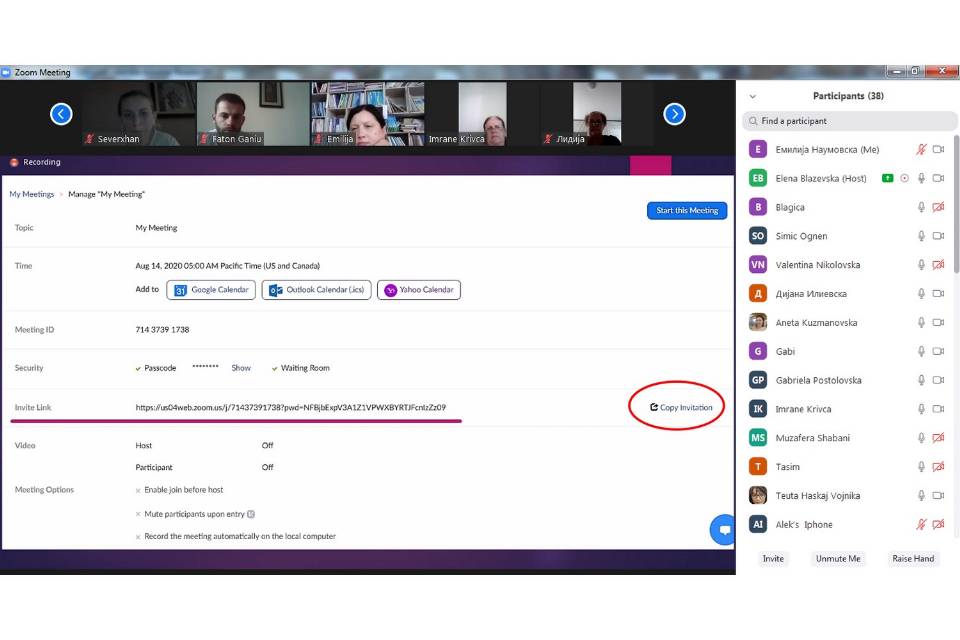The image size is (960, 640).
Task: Add meeting to Yahoo Calendar
Action: click(x=419, y=290)
